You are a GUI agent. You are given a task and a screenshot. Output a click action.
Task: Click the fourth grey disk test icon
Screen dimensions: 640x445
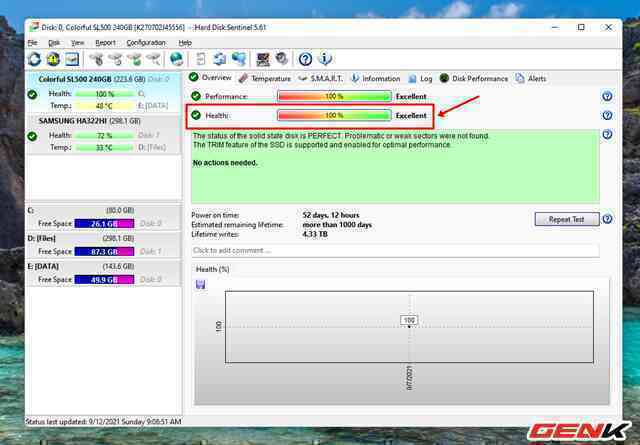tap(153, 60)
